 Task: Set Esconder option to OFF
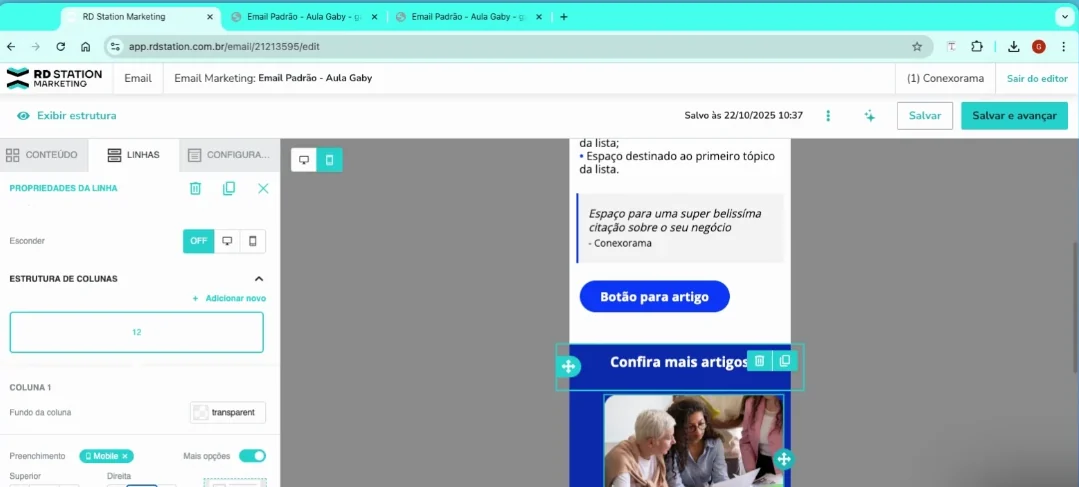click(199, 241)
